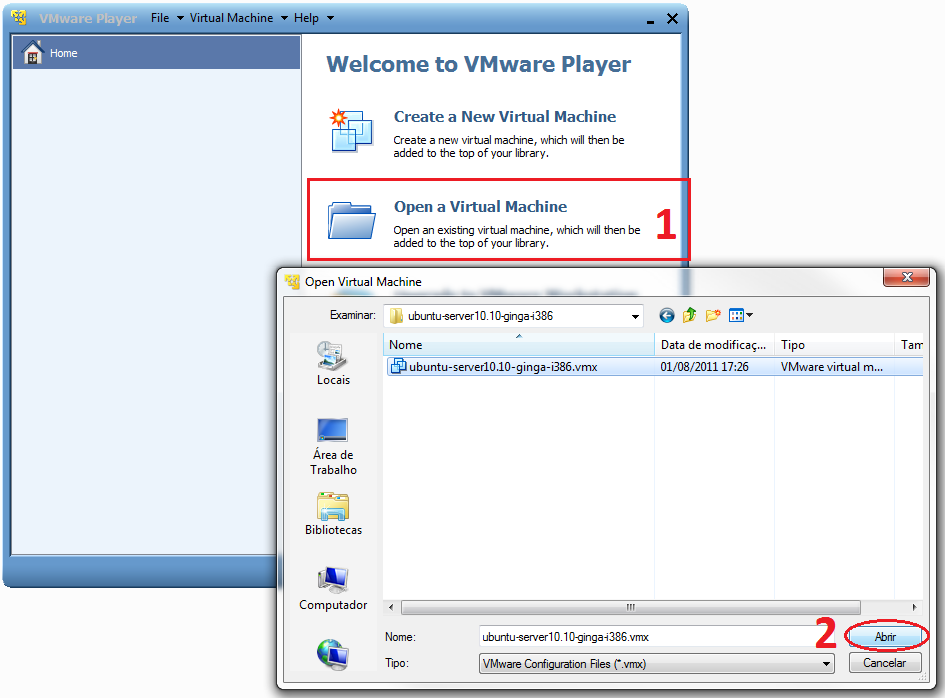The width and height of the screenshot is (945, 698).
Task: Select Bibliotecas in the places bar
Action: click(x=333, y=514)
